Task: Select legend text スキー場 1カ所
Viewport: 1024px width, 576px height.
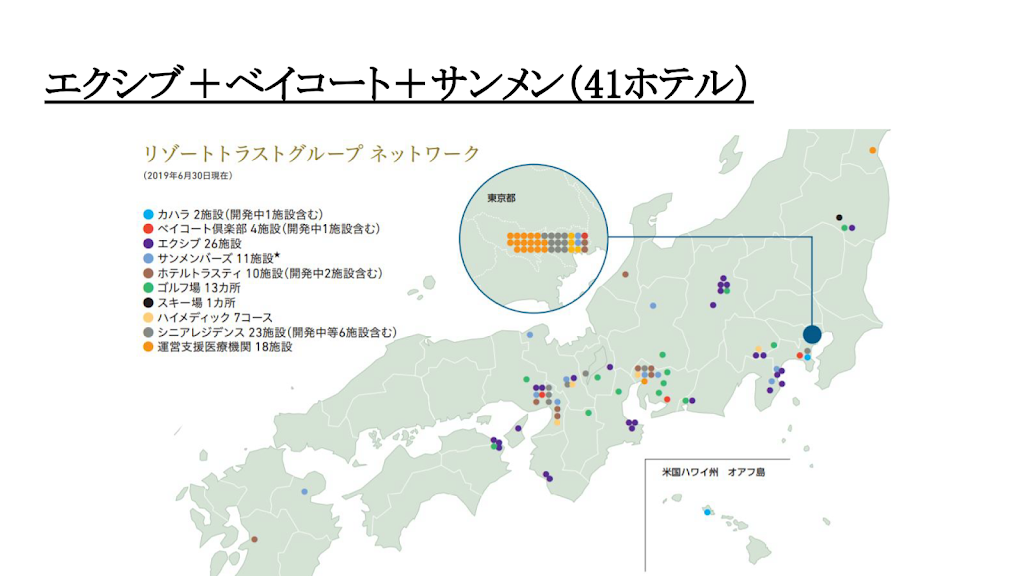Action: 196,303
